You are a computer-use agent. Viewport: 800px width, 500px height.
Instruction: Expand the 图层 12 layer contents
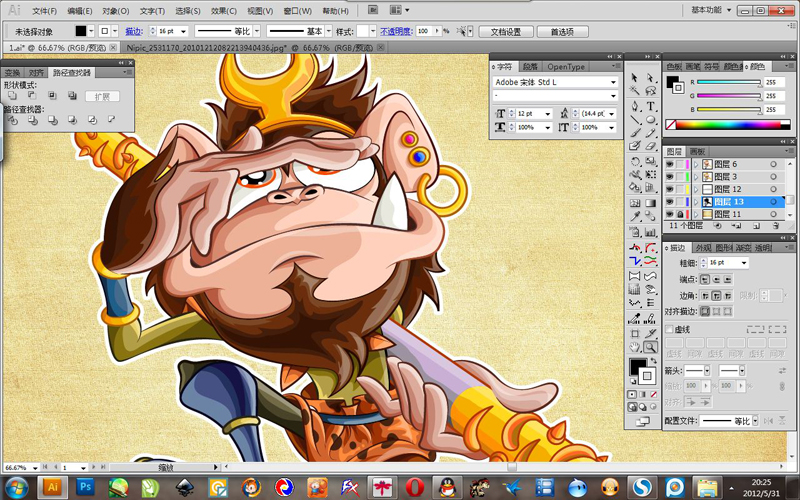(x=696, y=189)
